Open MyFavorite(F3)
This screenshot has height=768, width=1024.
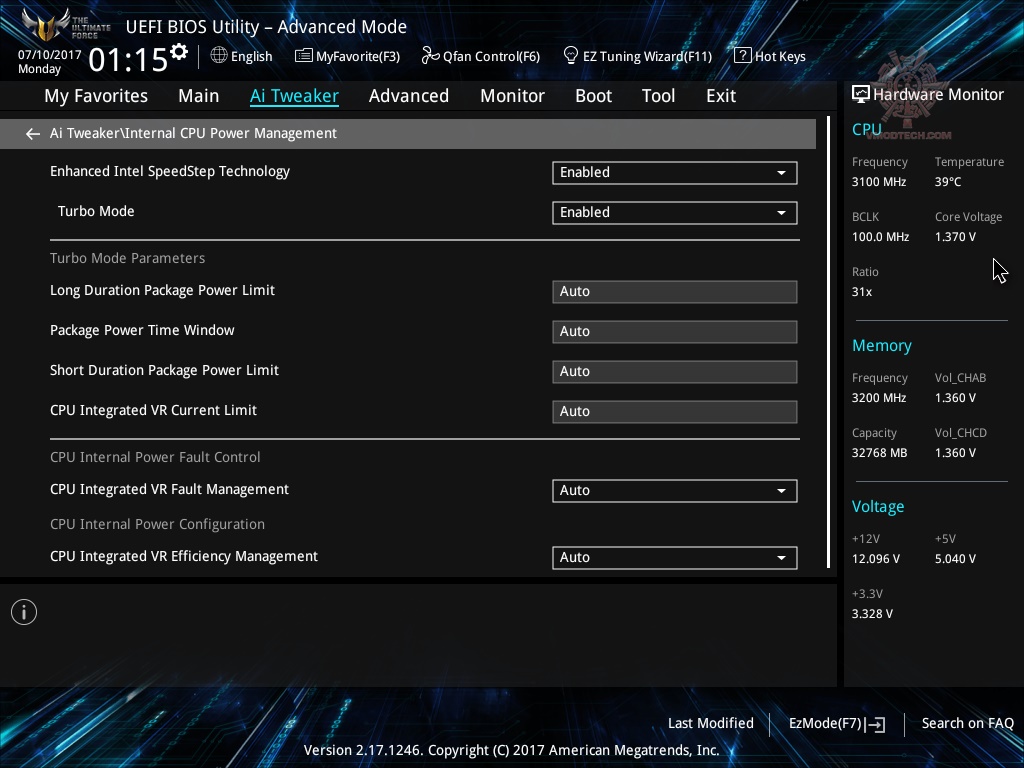tap(347, 56)
